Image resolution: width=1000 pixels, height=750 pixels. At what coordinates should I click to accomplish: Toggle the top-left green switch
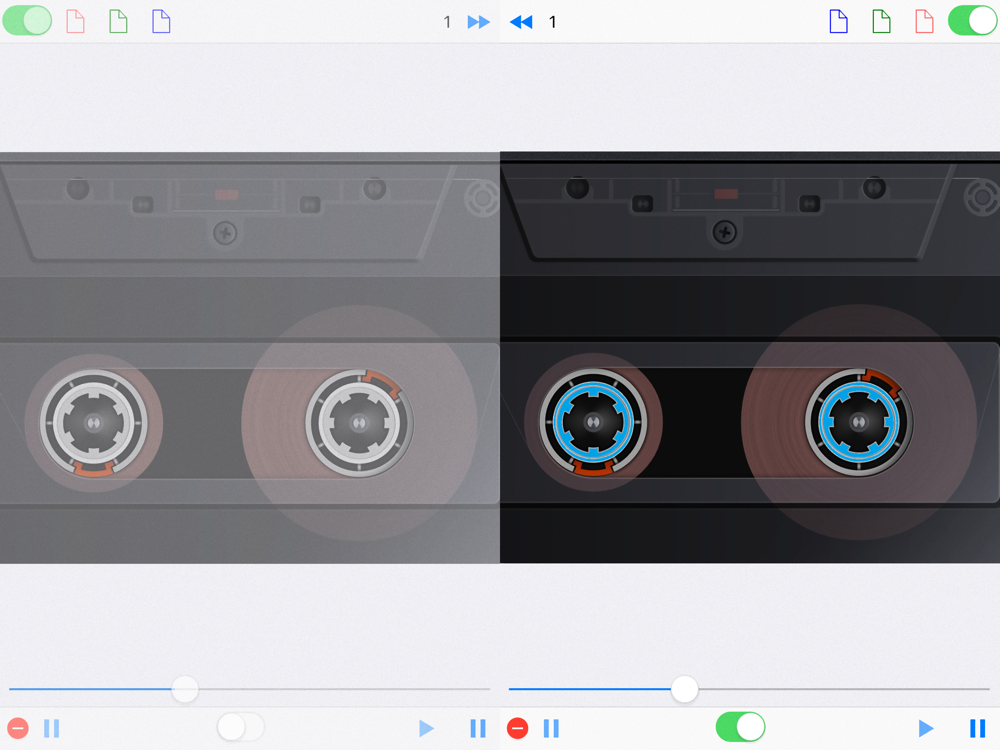(27, 20)
